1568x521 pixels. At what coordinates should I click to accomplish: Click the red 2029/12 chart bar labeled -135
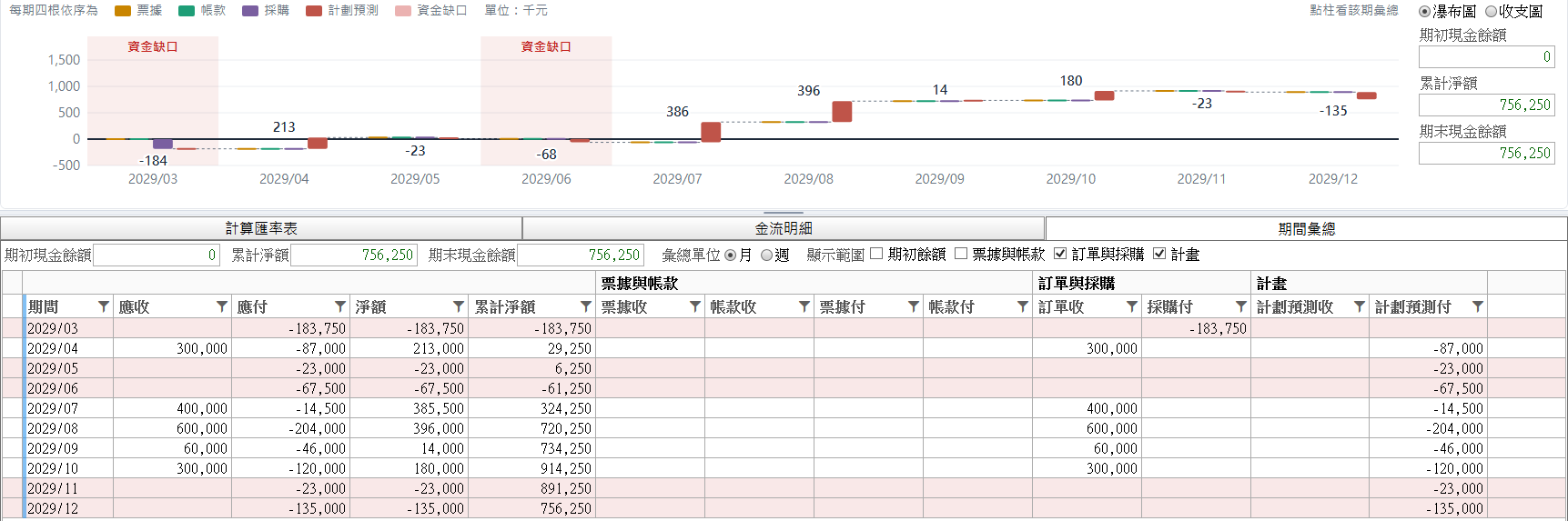(1366, 95)
